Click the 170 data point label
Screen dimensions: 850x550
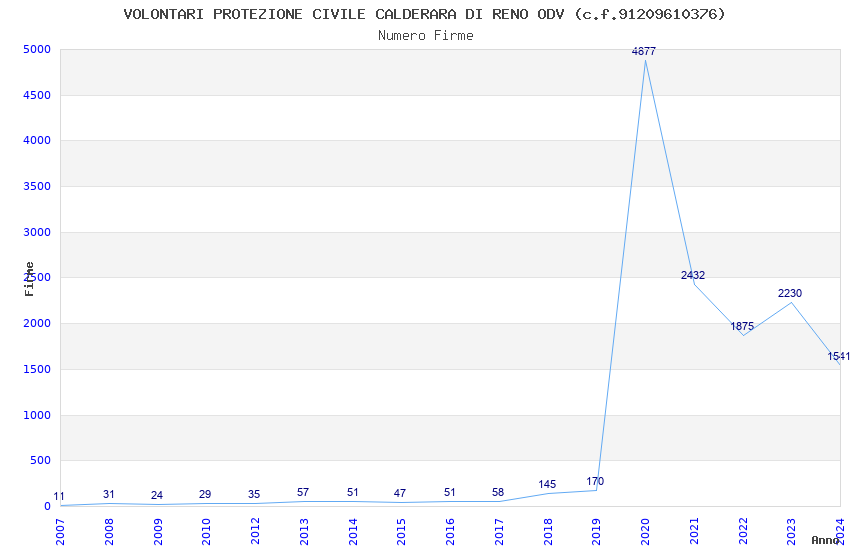pyautogui.click(x=595, y=481)
